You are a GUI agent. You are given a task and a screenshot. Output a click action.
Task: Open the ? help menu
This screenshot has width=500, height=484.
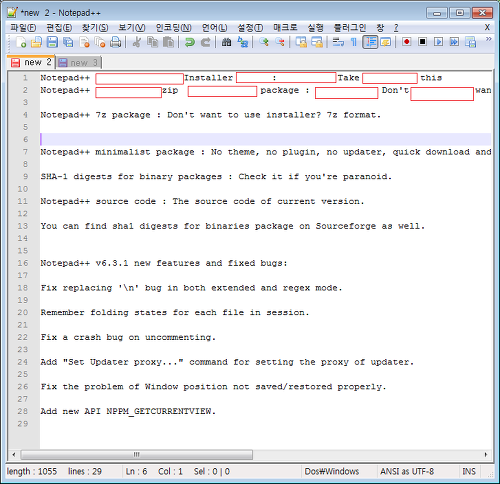click(x=396, y=28)
